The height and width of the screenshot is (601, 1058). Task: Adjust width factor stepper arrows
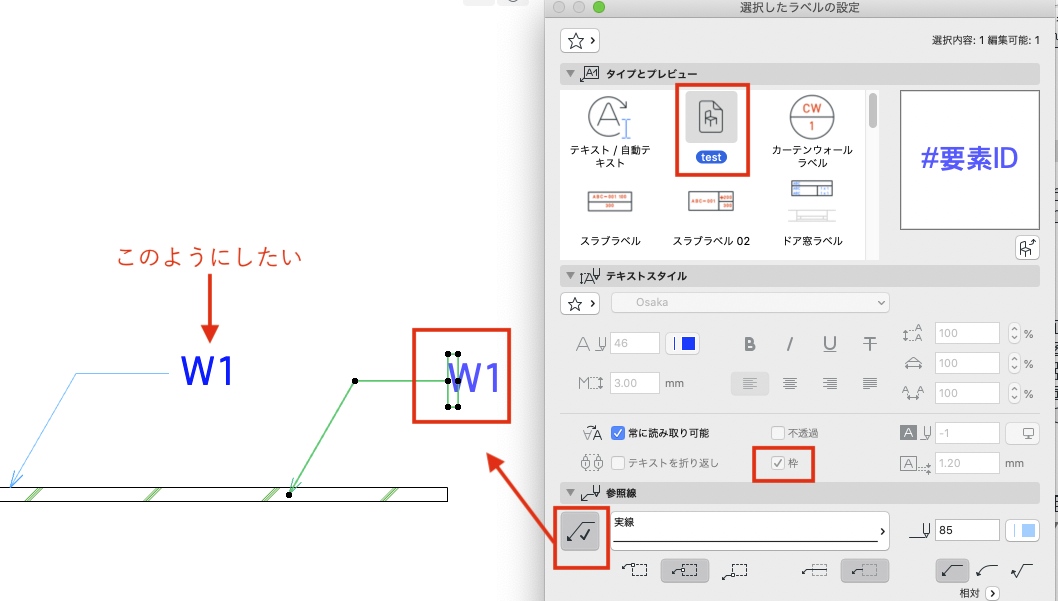click(1014, 363)
